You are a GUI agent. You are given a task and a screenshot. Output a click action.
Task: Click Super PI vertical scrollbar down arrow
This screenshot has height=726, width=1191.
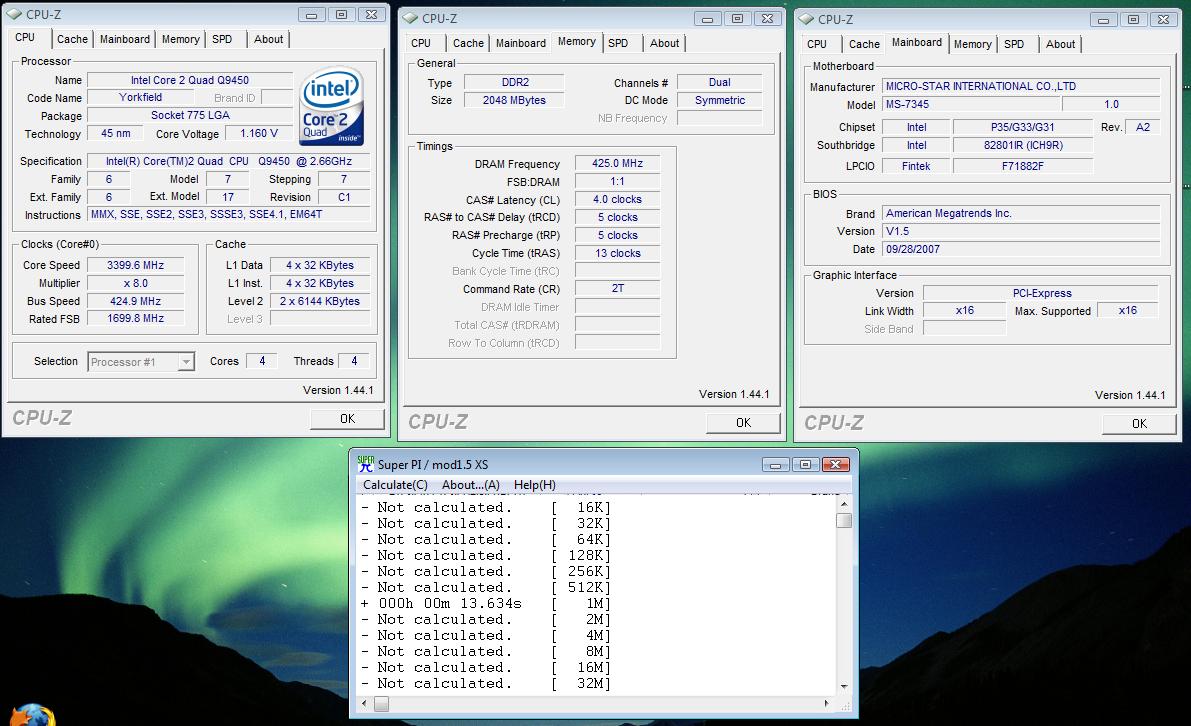coord(844,687)
